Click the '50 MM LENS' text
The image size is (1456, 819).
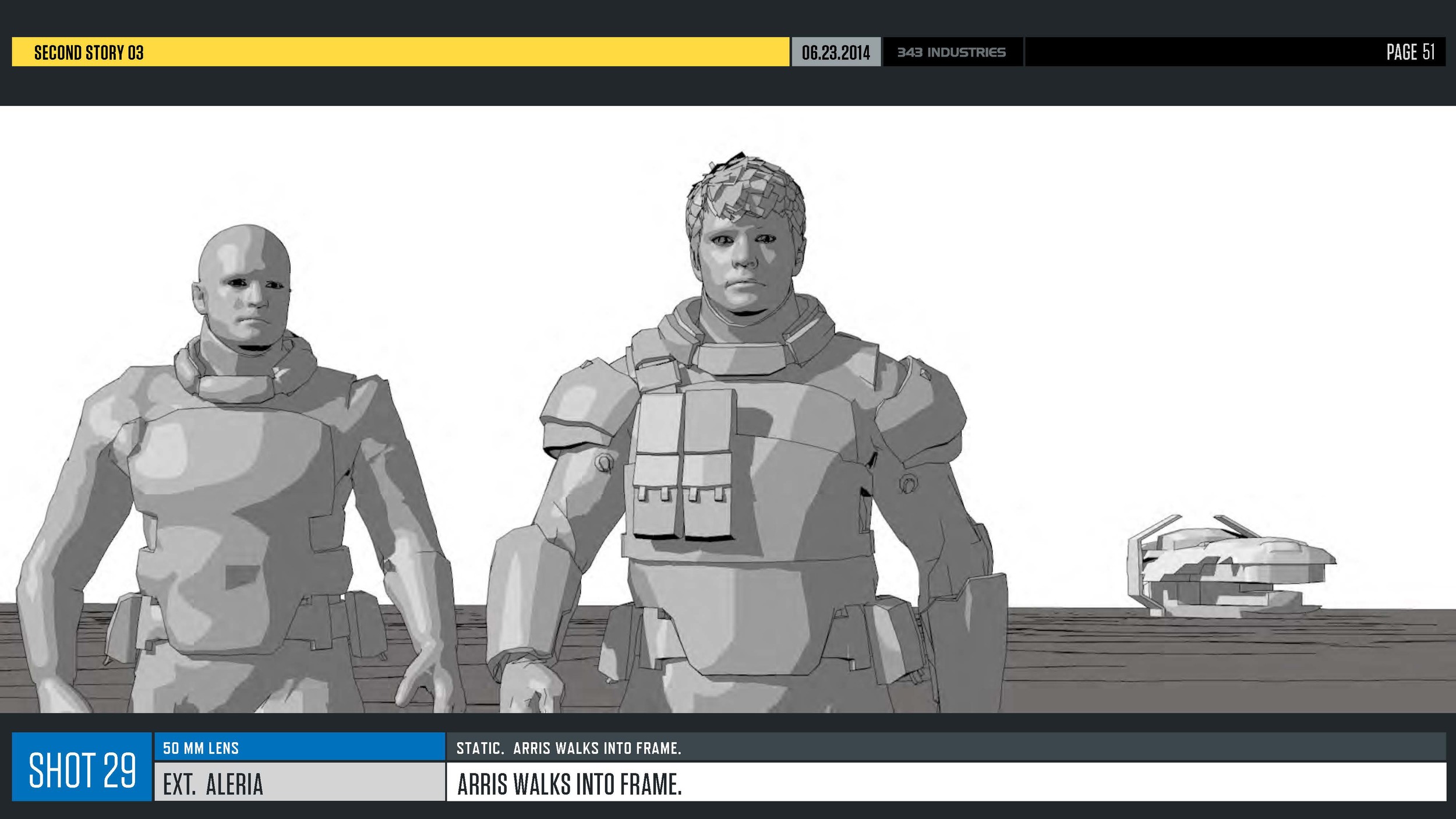tap(201, 749)
